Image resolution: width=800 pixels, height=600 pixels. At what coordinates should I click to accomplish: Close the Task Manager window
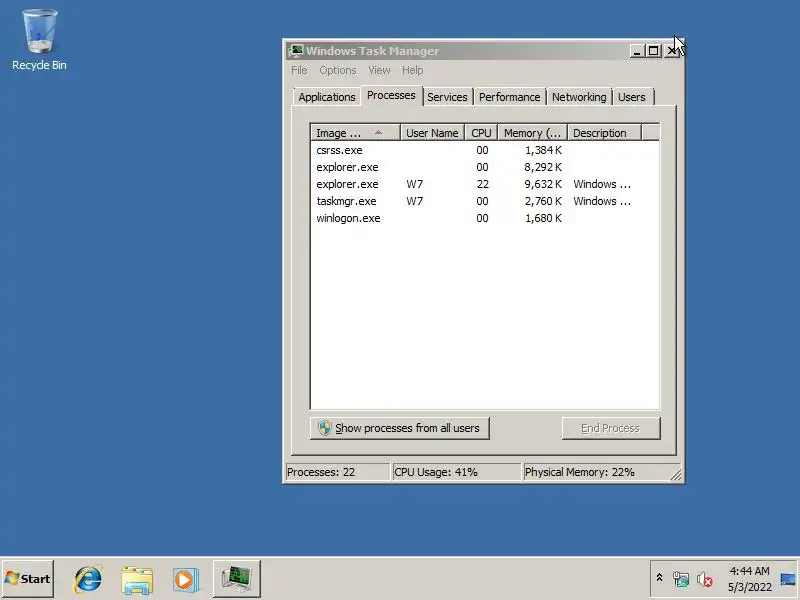[x=672, y=51]
